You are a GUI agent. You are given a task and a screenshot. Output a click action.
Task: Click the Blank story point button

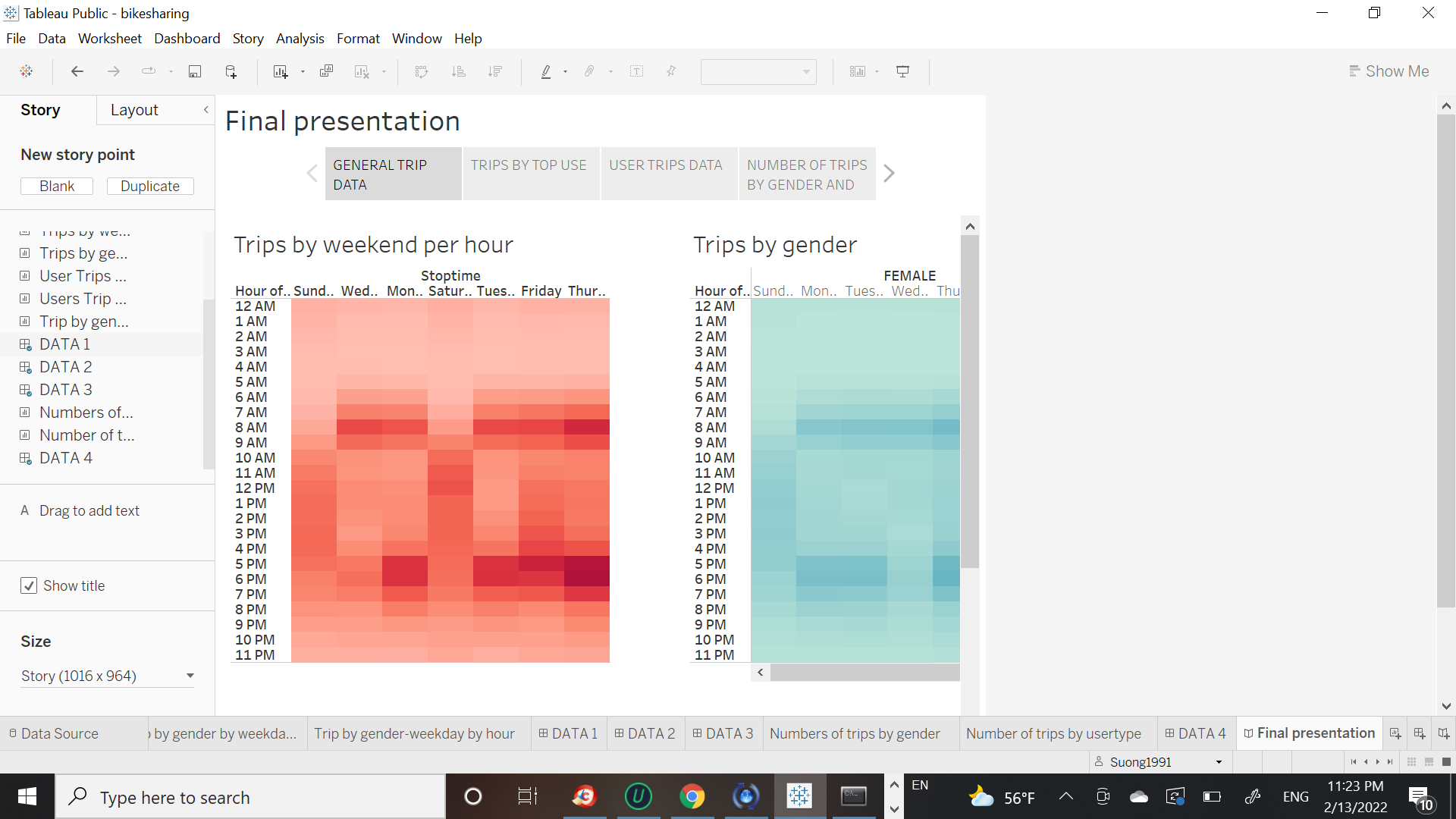point(57,187)
